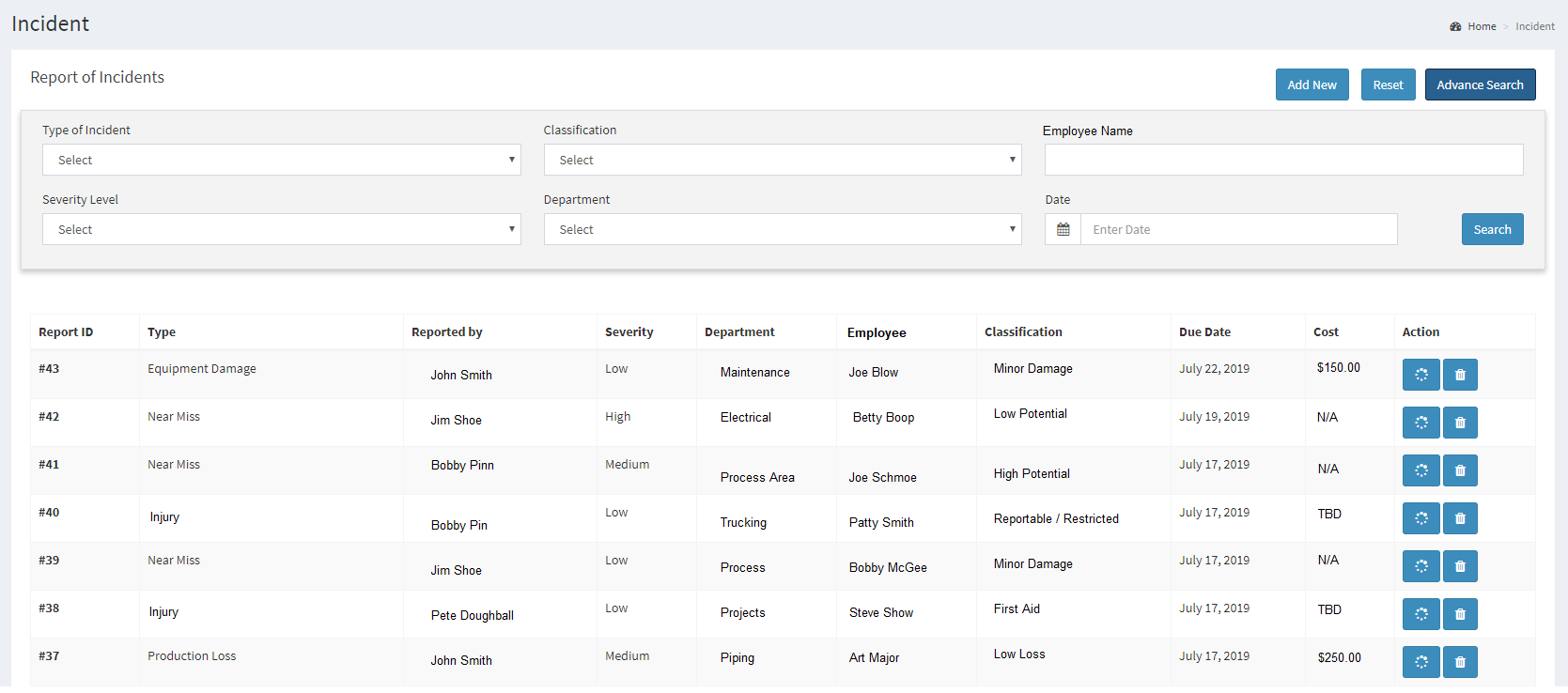Image resolution: width=1568 pixels, height=693 pixels.
Task: Open Advance Search
Action: pyautogui.click(x=1480, y=85)
